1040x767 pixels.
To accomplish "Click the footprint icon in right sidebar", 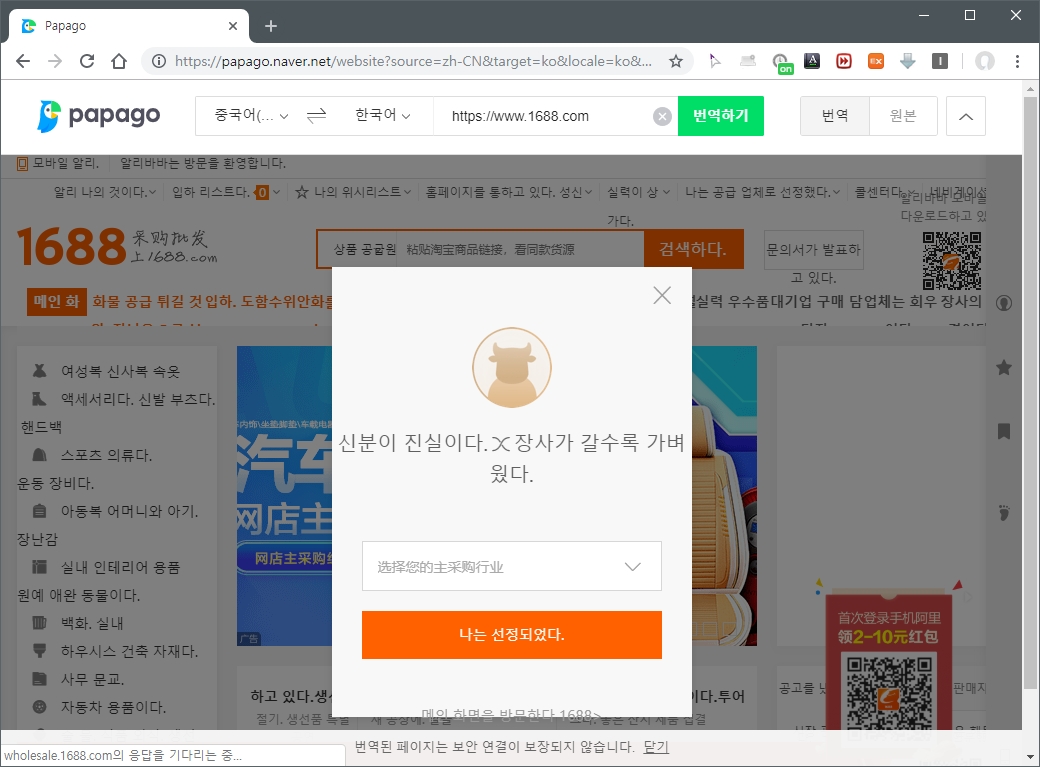I will (x=1004, y=512).
